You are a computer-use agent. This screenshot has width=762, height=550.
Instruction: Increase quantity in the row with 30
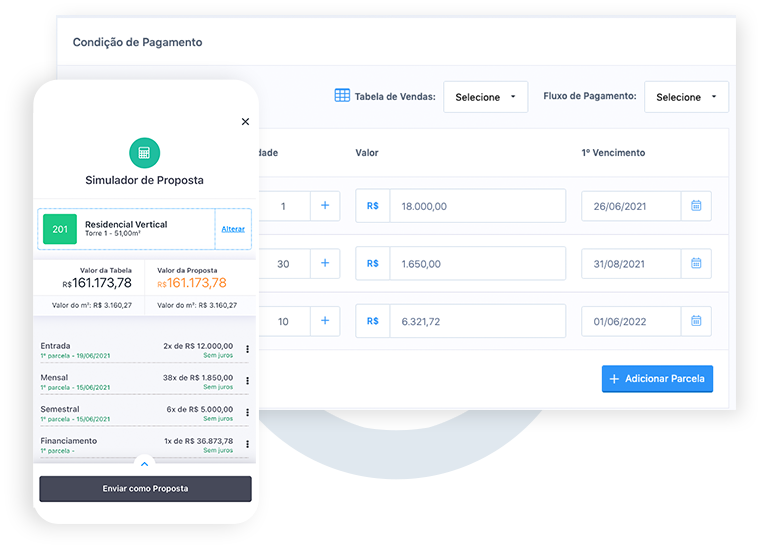324,264
